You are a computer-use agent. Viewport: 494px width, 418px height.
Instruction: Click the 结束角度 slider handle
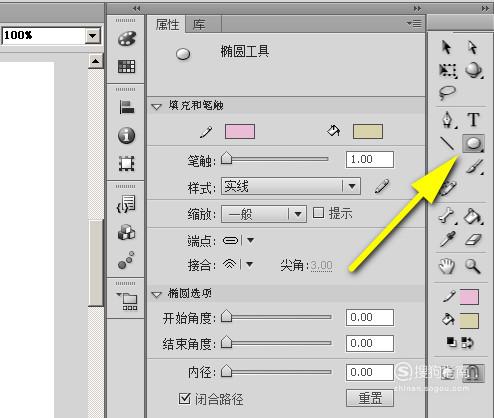[226, 342]
